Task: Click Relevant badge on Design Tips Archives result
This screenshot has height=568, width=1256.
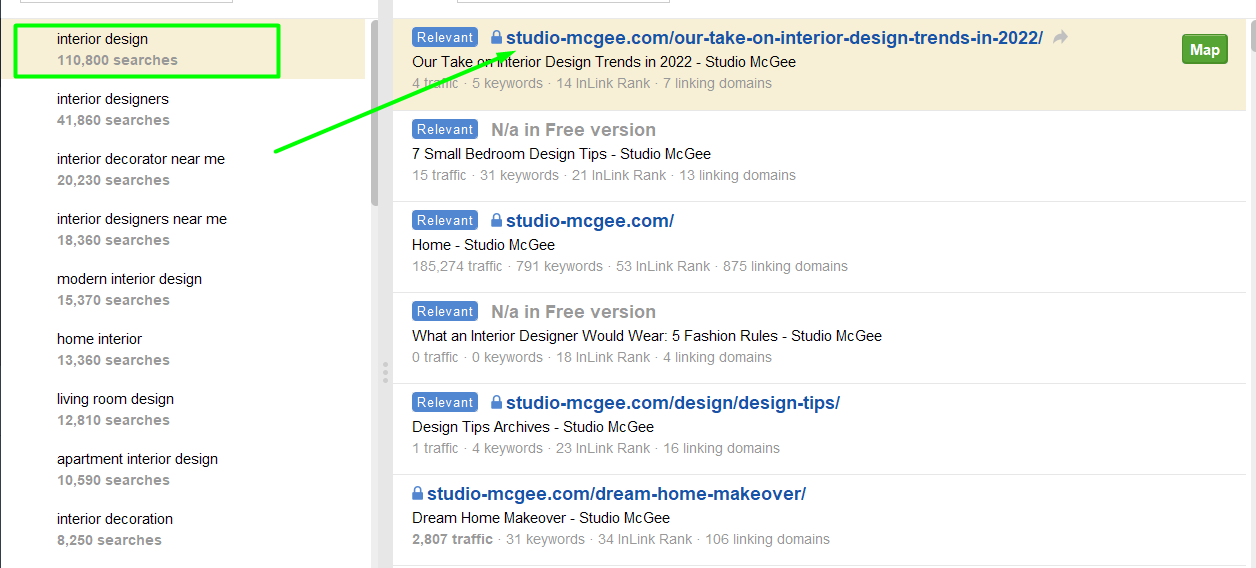Action: (x=445, y=402)
